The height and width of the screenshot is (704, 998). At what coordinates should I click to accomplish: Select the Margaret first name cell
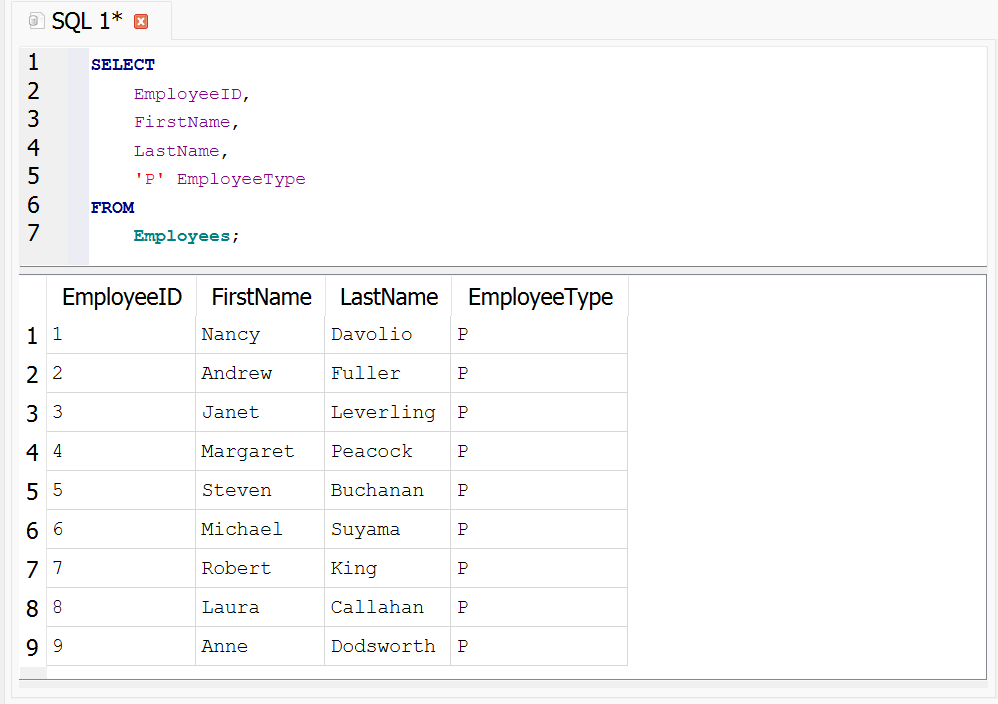[247, 452]
